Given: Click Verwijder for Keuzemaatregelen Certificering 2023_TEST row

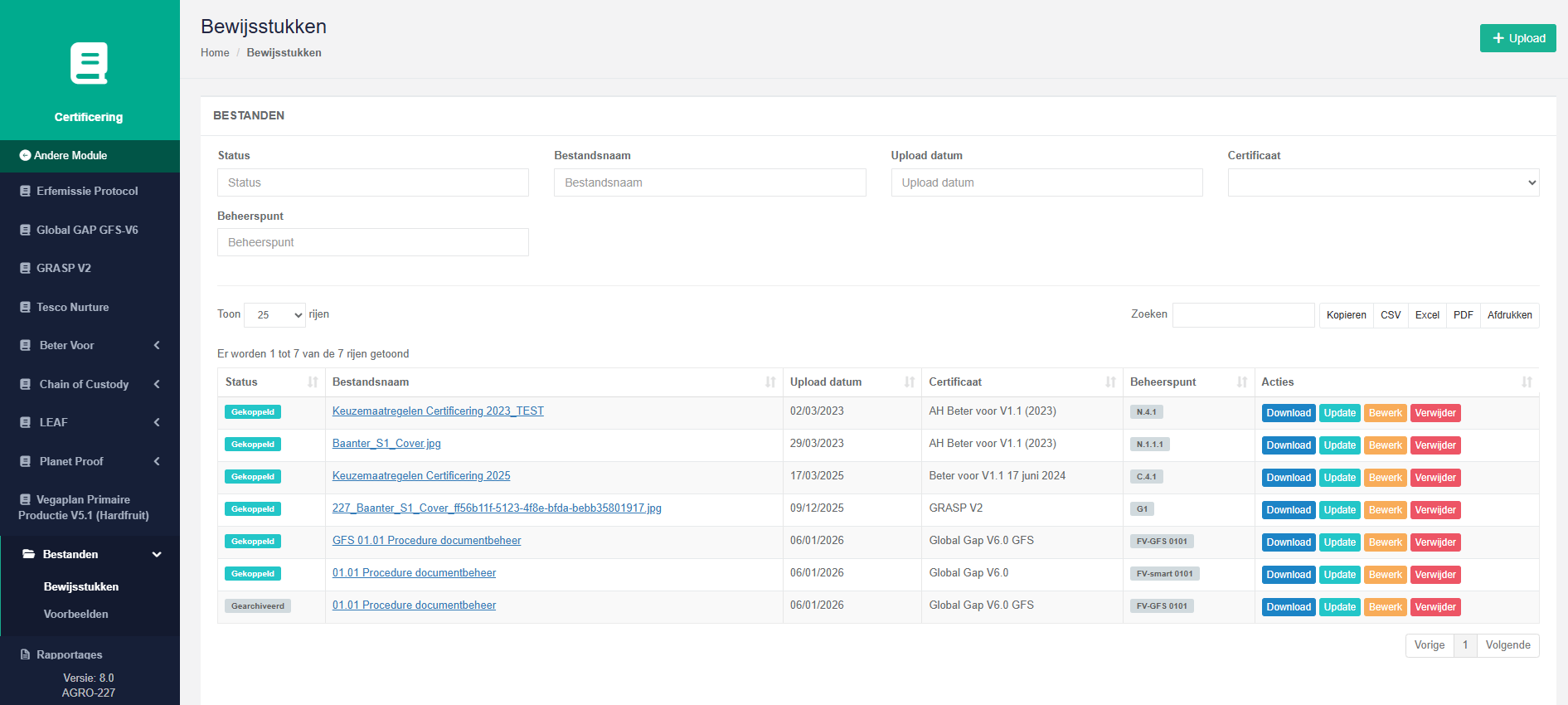Looking at the screenshot, I should click(x=1435, y=413).
